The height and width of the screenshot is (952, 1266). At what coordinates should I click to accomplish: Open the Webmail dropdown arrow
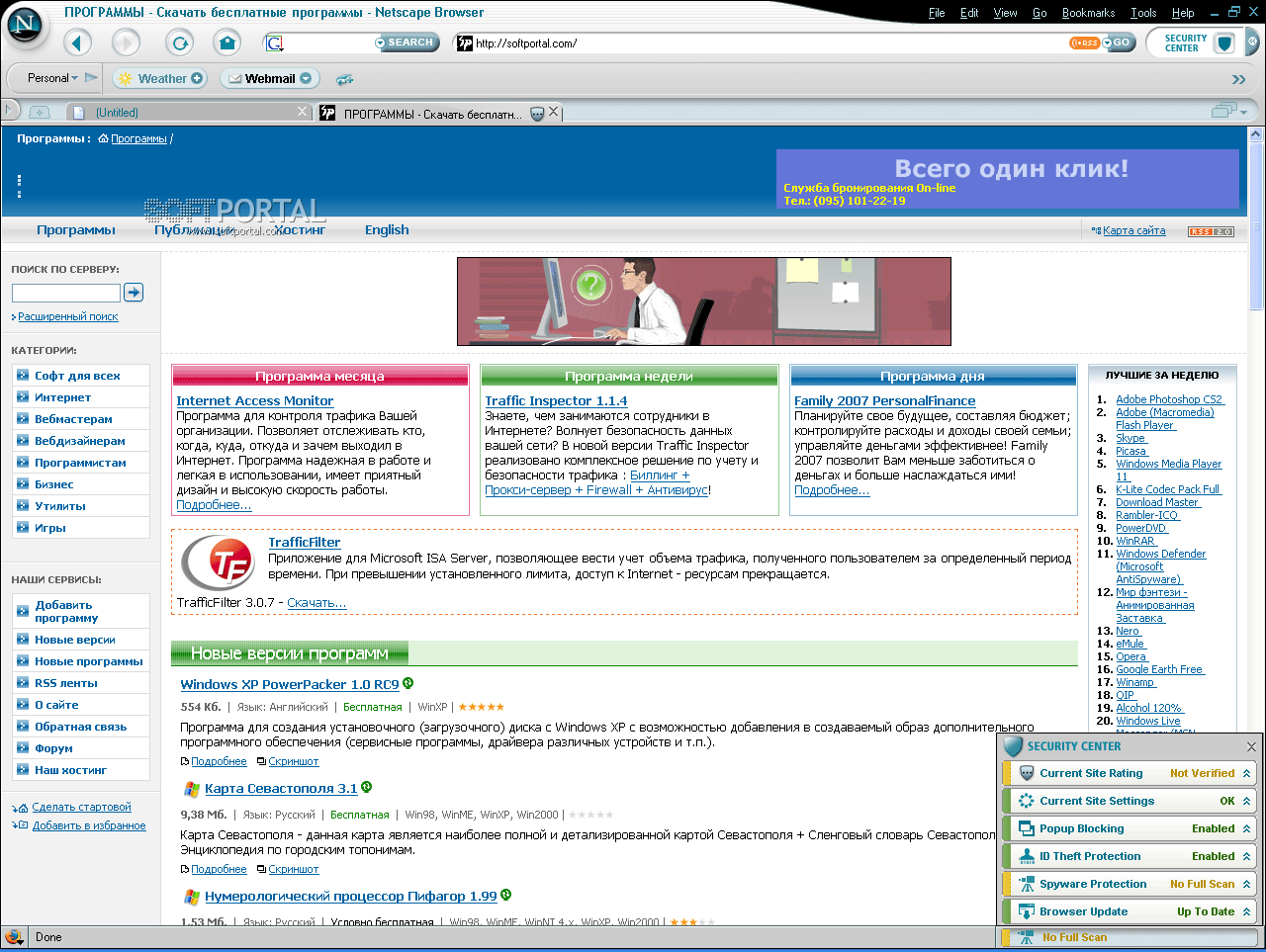tap(306, 78)
